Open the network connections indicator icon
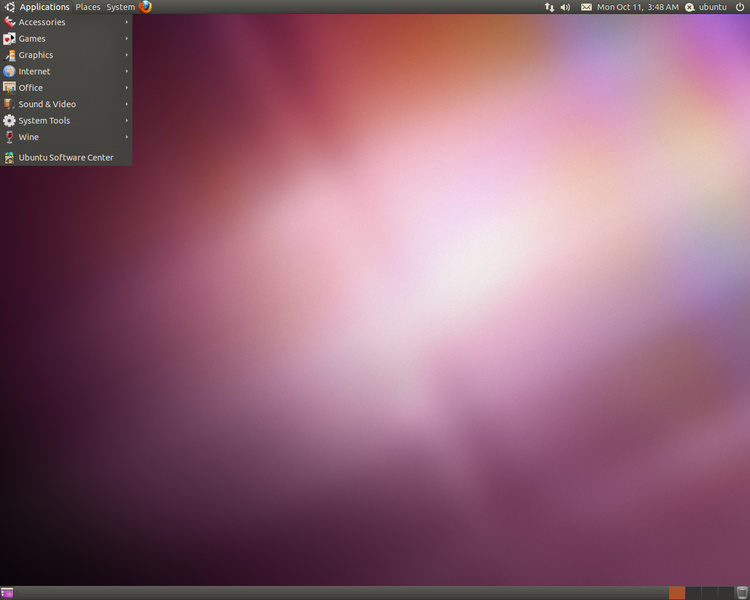This screenshot has width=750, height=600. click(x=549, y=7)
